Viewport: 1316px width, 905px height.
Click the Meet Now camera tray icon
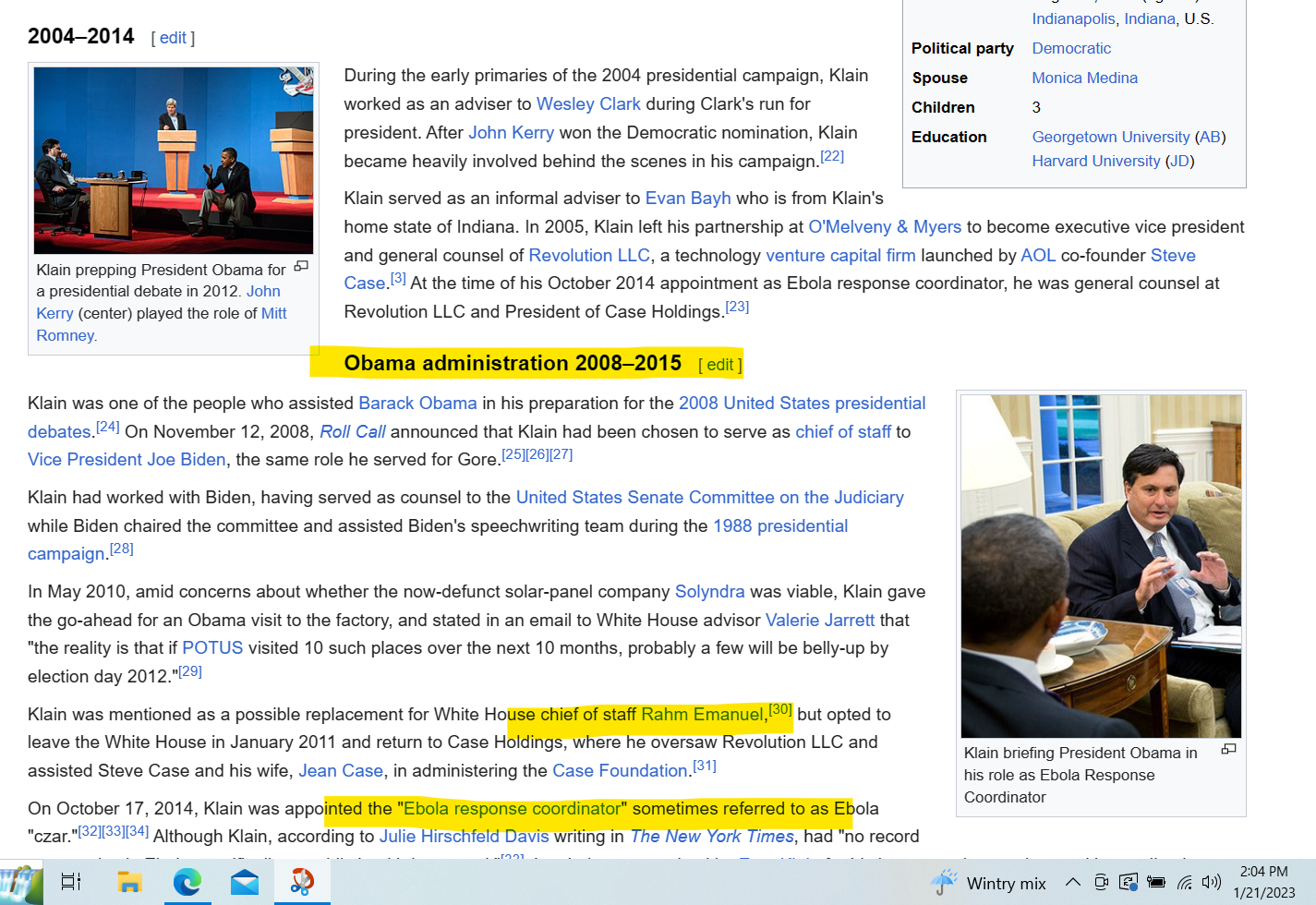(x=1101, y=882)
